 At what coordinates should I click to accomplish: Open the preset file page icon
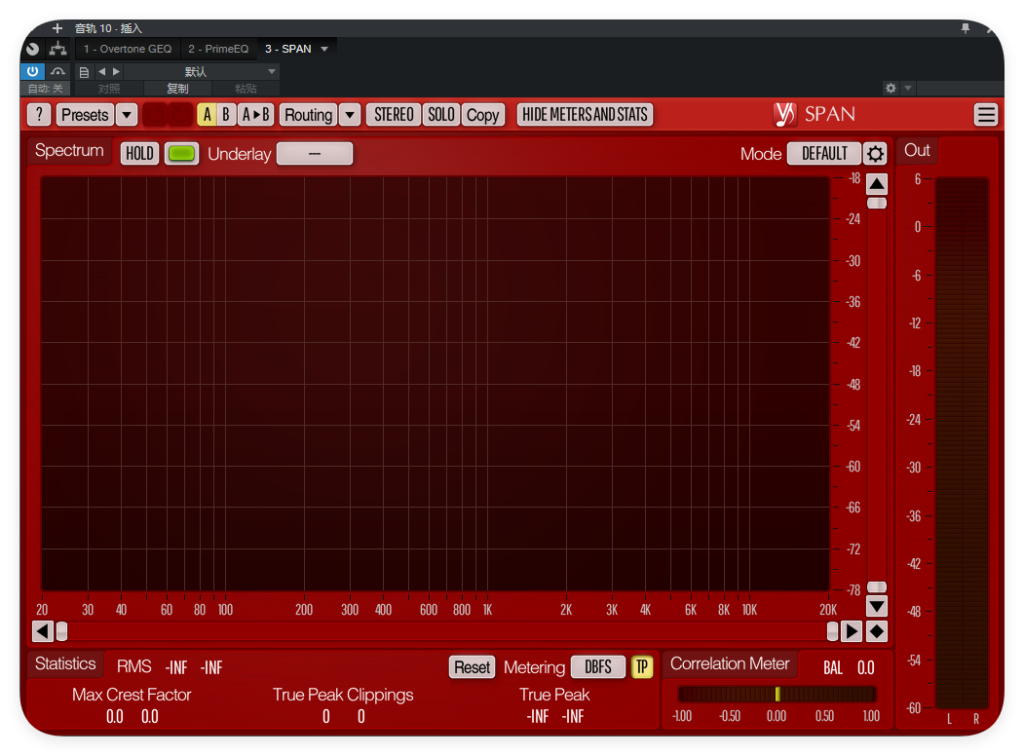[x=84, y=72]
